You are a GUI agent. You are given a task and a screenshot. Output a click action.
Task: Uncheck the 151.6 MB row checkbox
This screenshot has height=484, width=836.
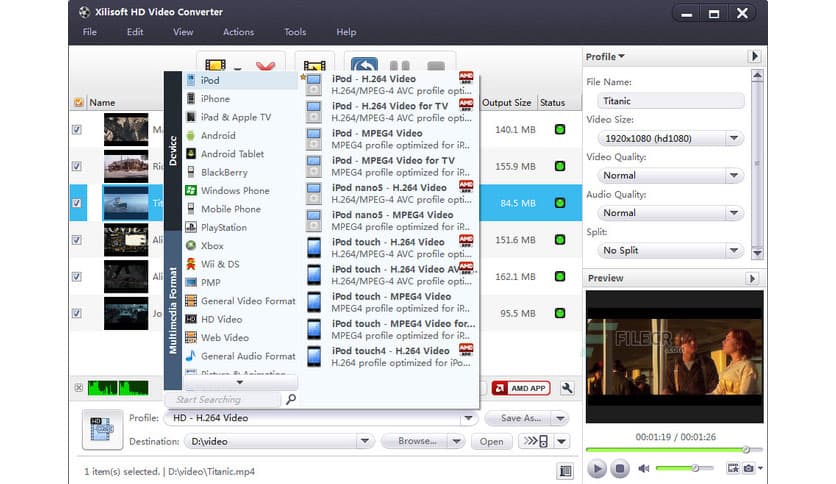pyautogui.click(x=77, y=240)
